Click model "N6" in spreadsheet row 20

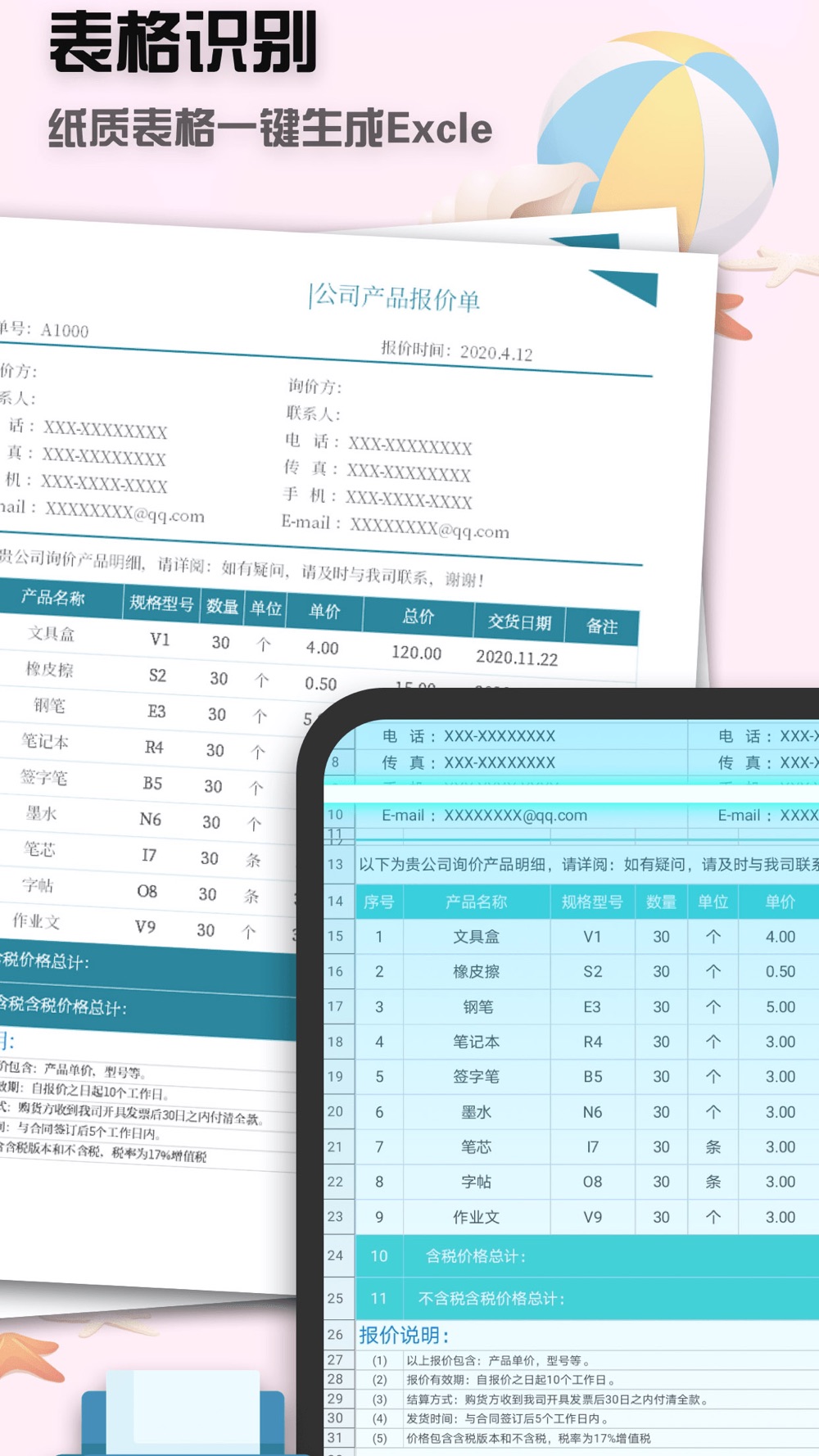[592, 1112]
